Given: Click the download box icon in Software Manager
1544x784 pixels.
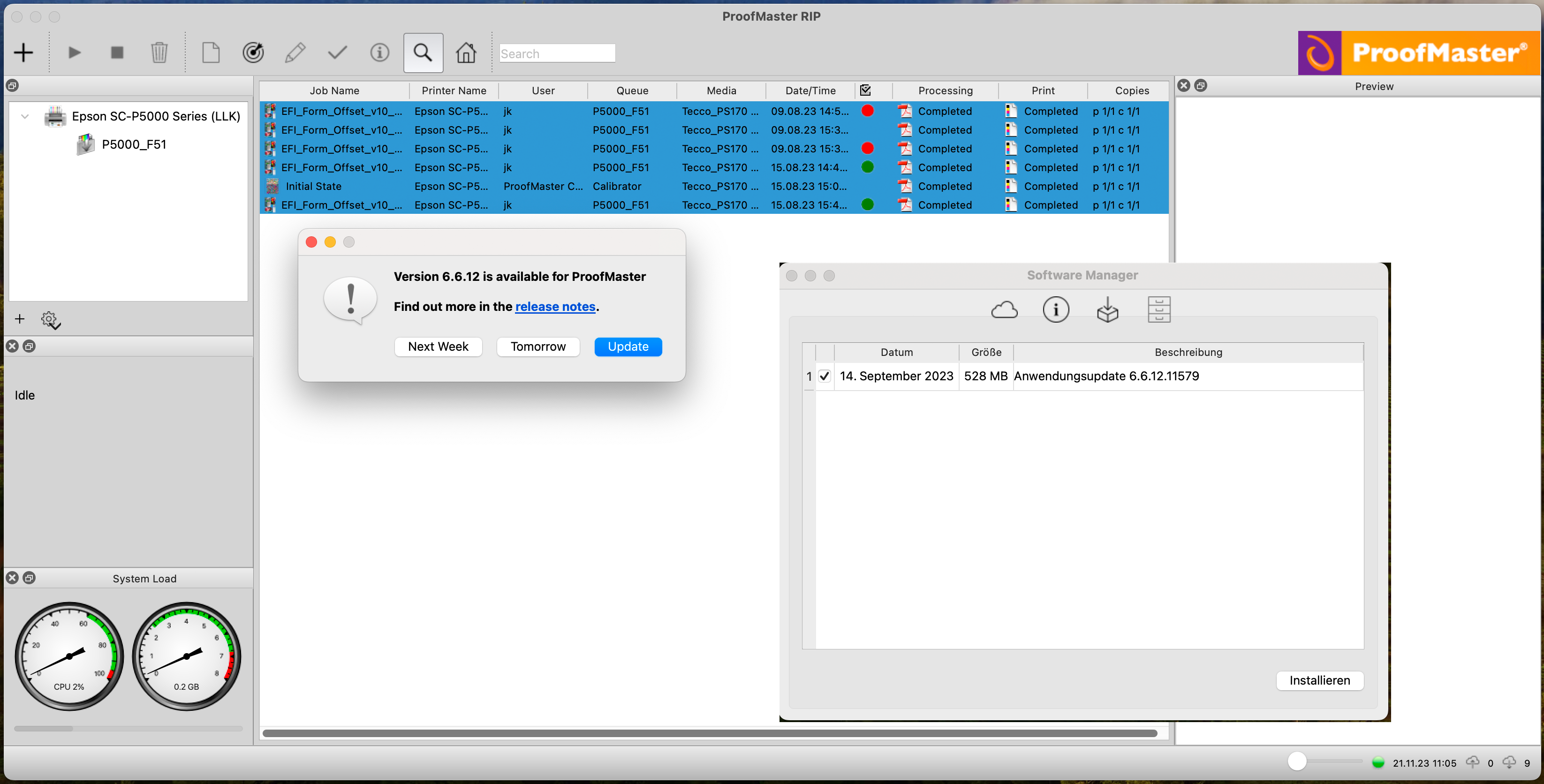Looking at the screenshot, I should click(1107, 309).
